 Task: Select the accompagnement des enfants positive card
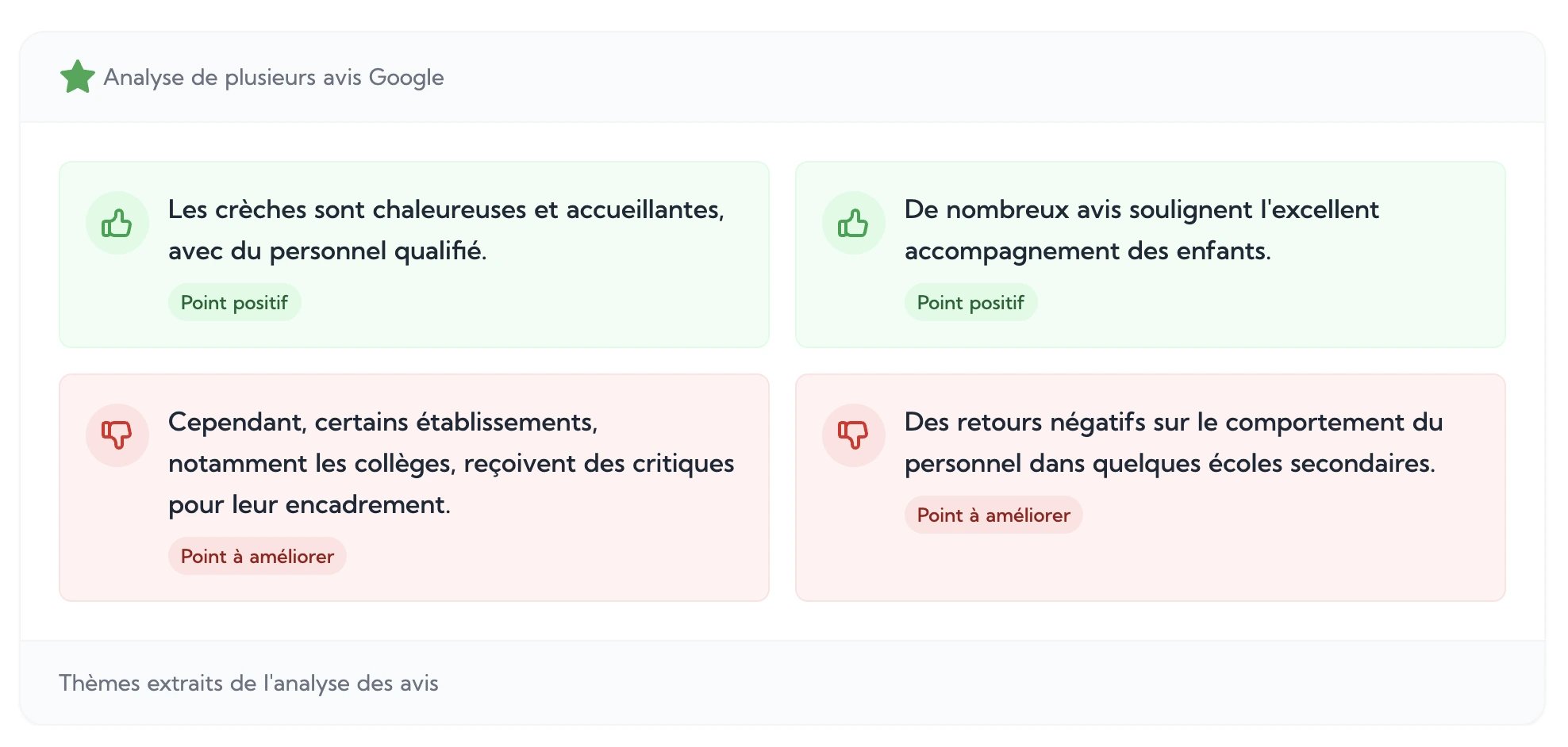point(1149,254)
